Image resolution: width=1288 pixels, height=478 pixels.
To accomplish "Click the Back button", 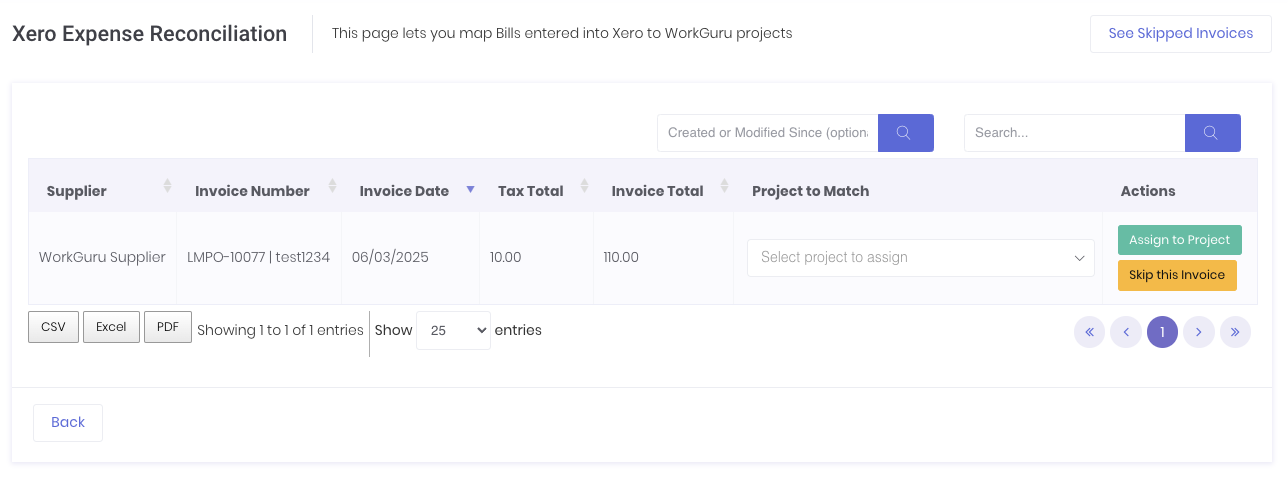I will point(68,422).
